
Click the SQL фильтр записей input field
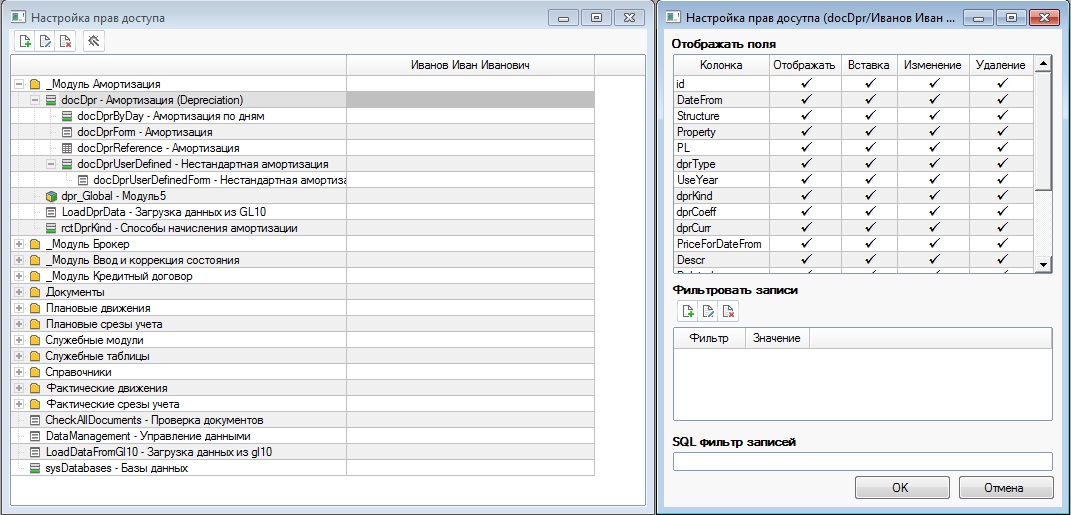pos(862,461)
